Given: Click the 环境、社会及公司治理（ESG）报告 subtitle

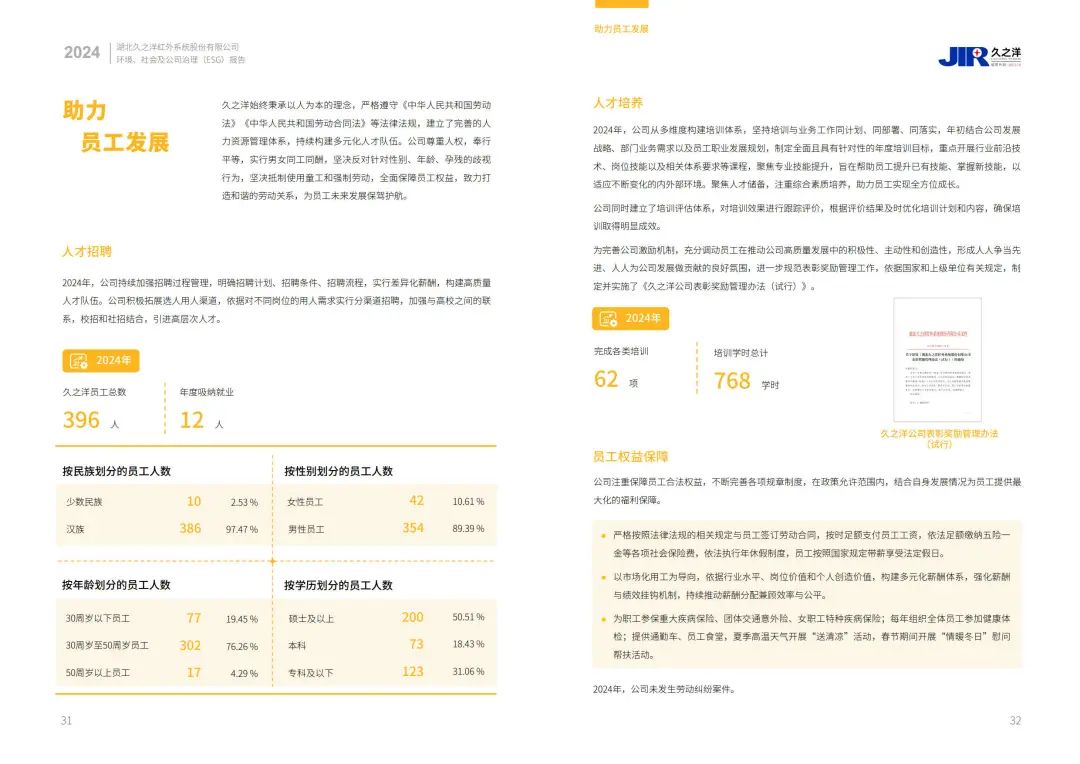Looking at the screenshot, I should coord(180,60).
